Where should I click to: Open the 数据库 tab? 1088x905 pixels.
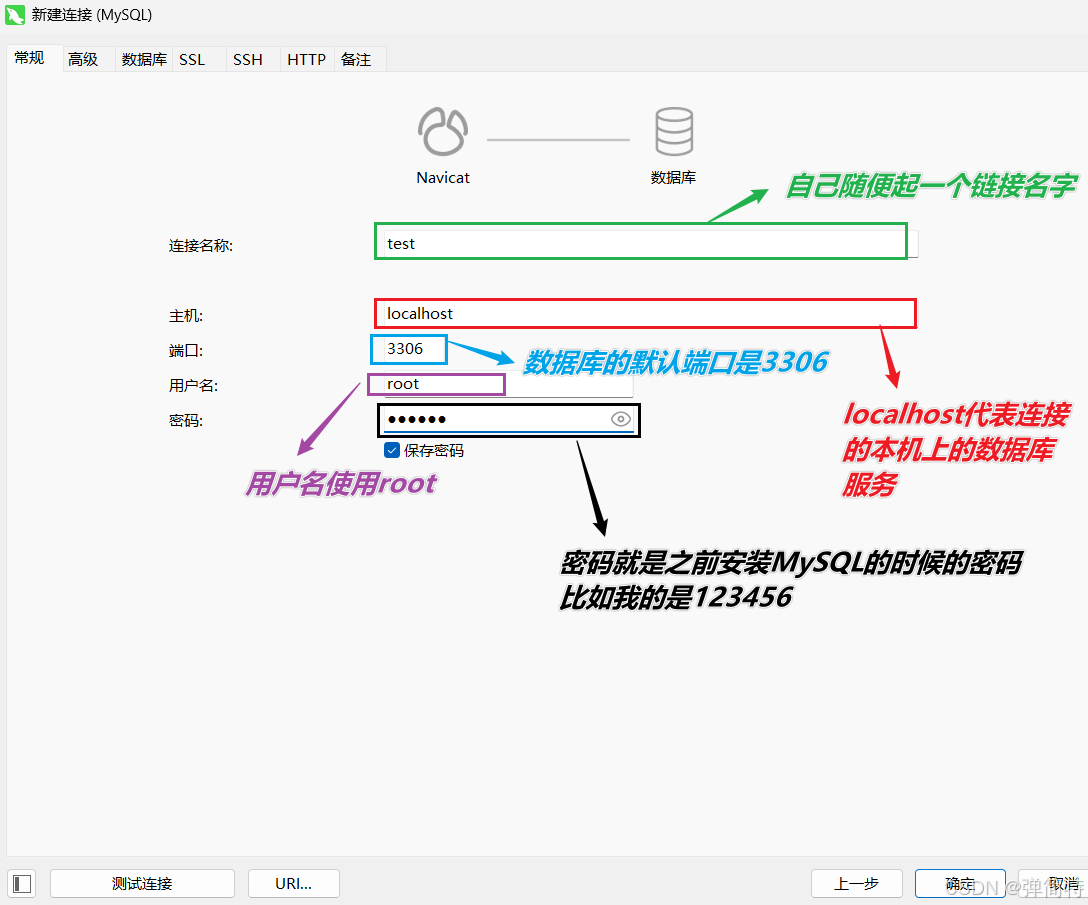(144, 60)
